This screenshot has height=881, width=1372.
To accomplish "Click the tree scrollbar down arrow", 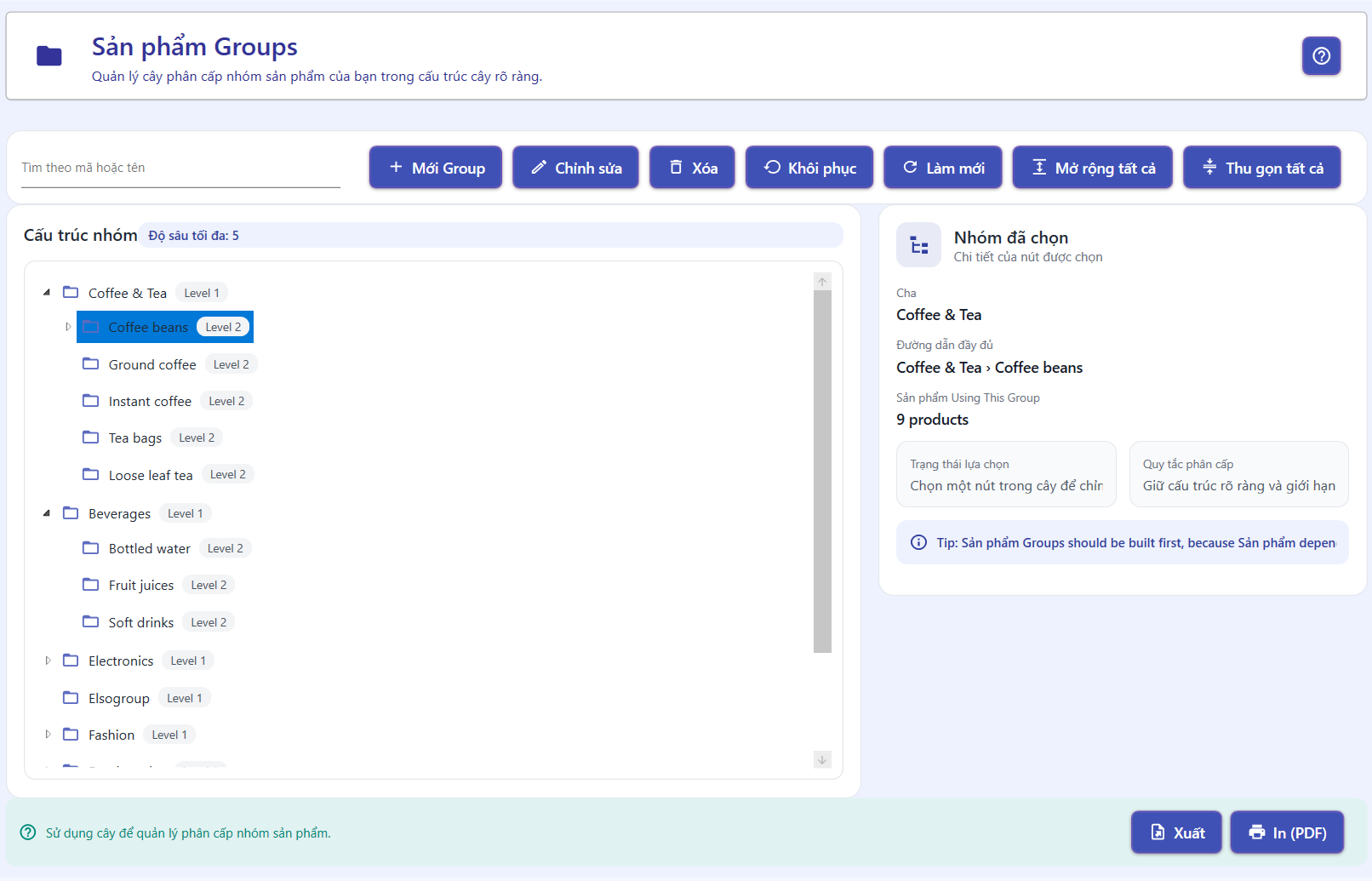I will coord(822,759).
